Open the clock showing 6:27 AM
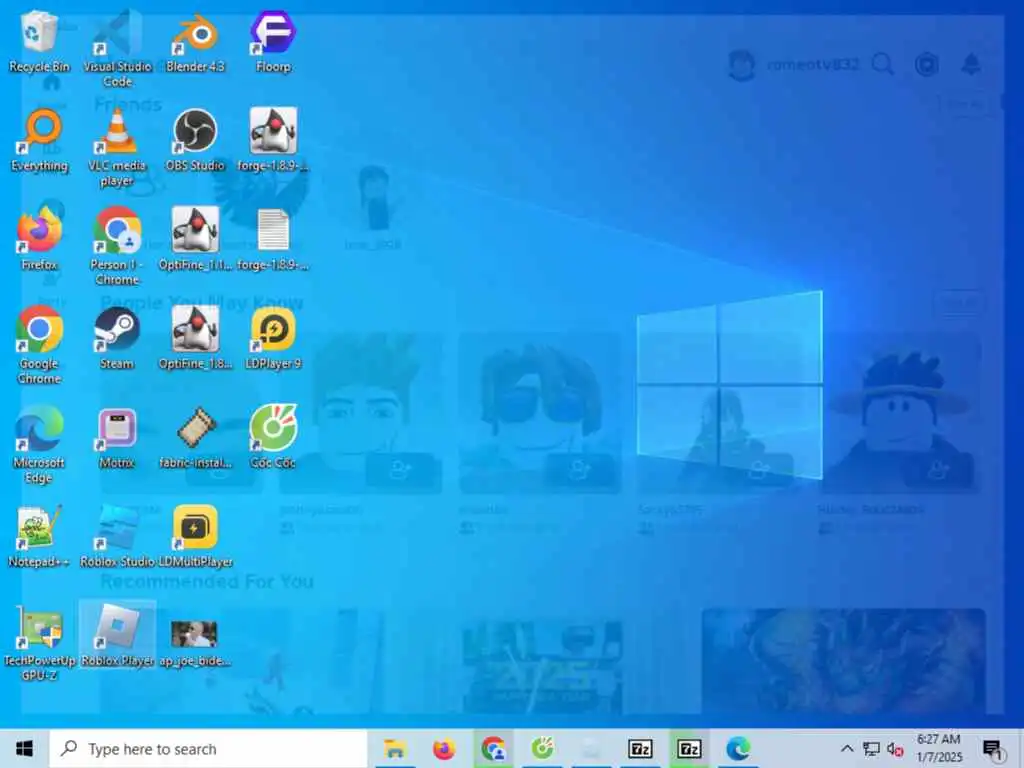The width and height of the screenshot is (1024, 768). click(939, 748)
